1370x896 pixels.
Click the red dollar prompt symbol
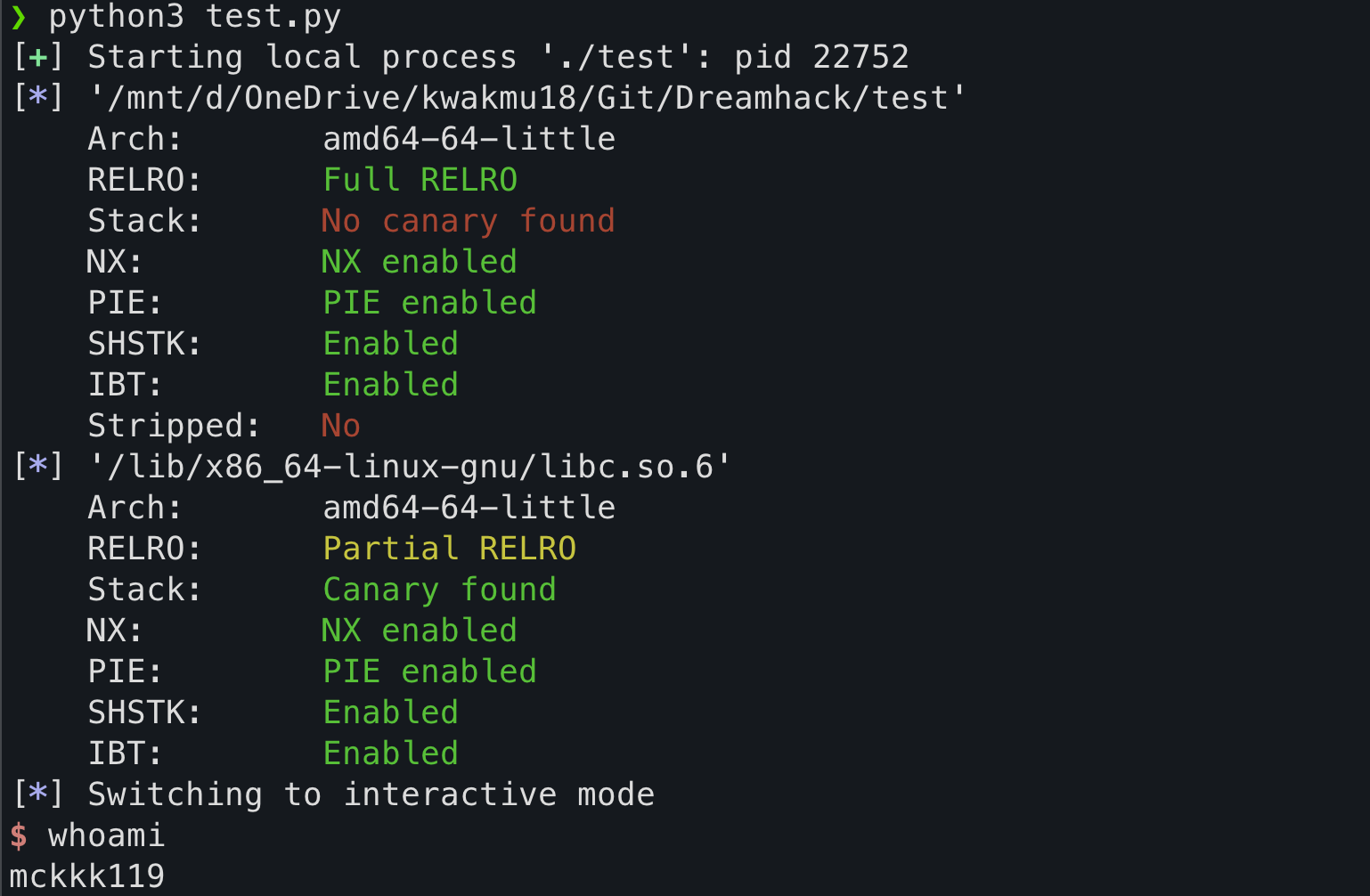(19, 835)
